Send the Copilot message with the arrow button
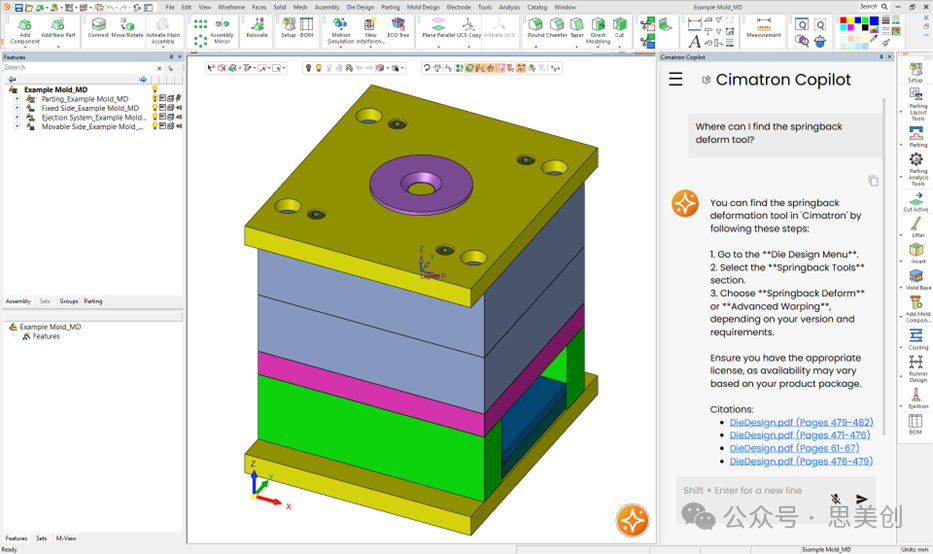 point(862,499)
